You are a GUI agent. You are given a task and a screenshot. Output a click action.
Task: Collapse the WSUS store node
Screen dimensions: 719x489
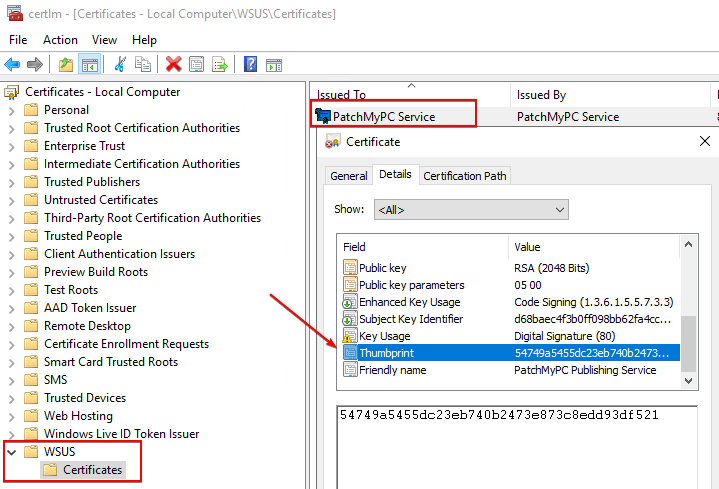coord(12,452)
